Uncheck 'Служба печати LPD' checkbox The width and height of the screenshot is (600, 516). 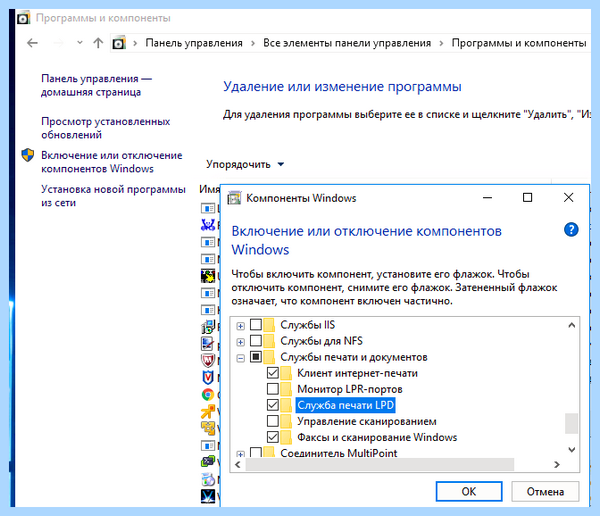point(272,405)
